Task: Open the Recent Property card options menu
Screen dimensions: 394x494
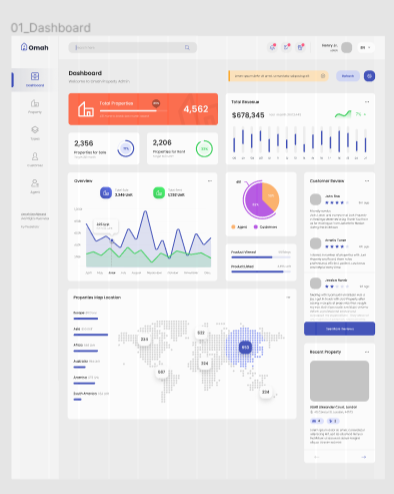Action: click(367, 352)
